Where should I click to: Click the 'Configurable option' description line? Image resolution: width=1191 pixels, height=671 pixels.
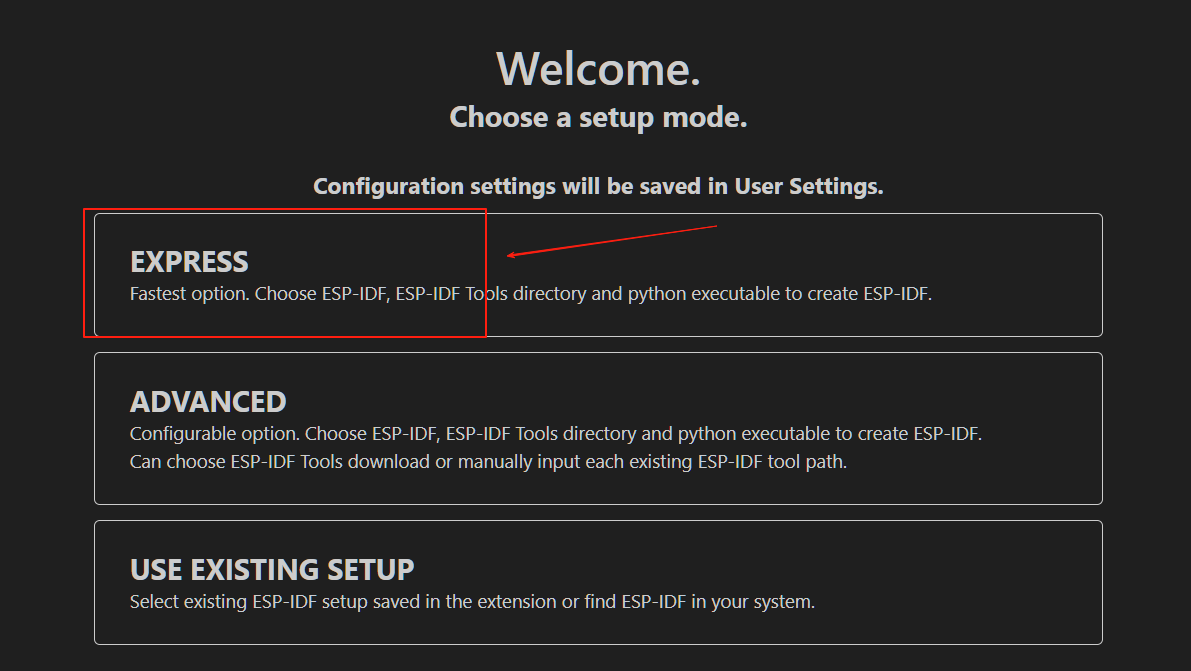(555, 434)
